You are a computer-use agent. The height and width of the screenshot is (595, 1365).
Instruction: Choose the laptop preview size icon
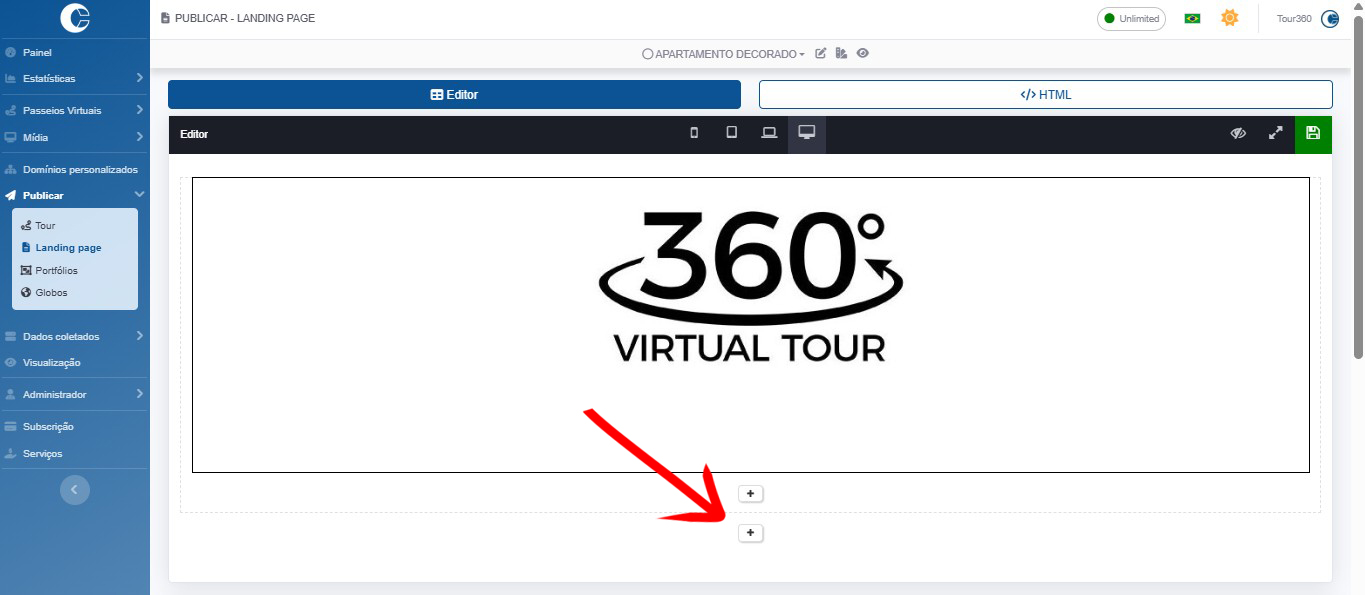[x=769, y=133]
